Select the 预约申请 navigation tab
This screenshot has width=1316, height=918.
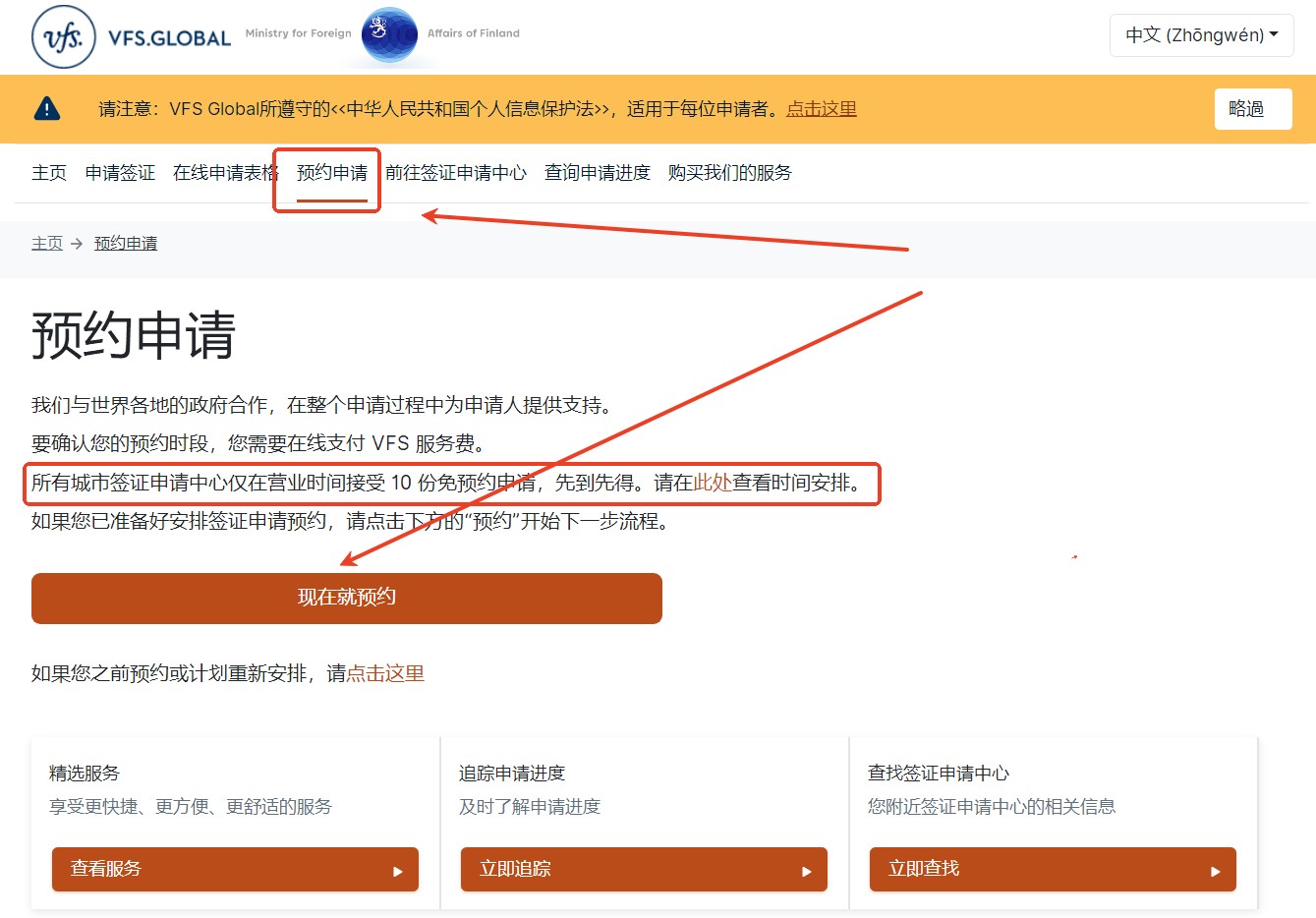coord(332,173)
